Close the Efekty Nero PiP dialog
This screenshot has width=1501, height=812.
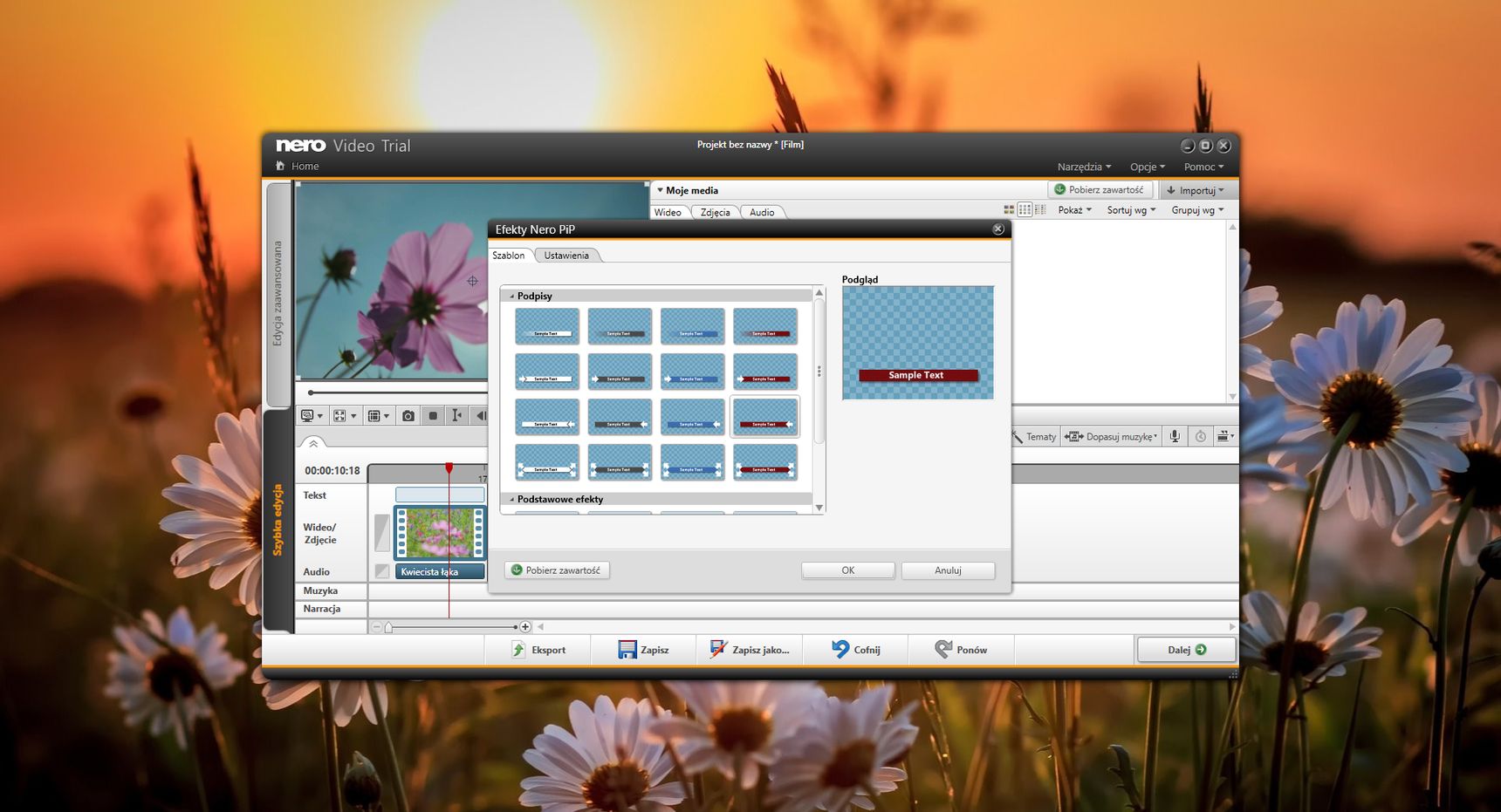click(x=998, y=229)
